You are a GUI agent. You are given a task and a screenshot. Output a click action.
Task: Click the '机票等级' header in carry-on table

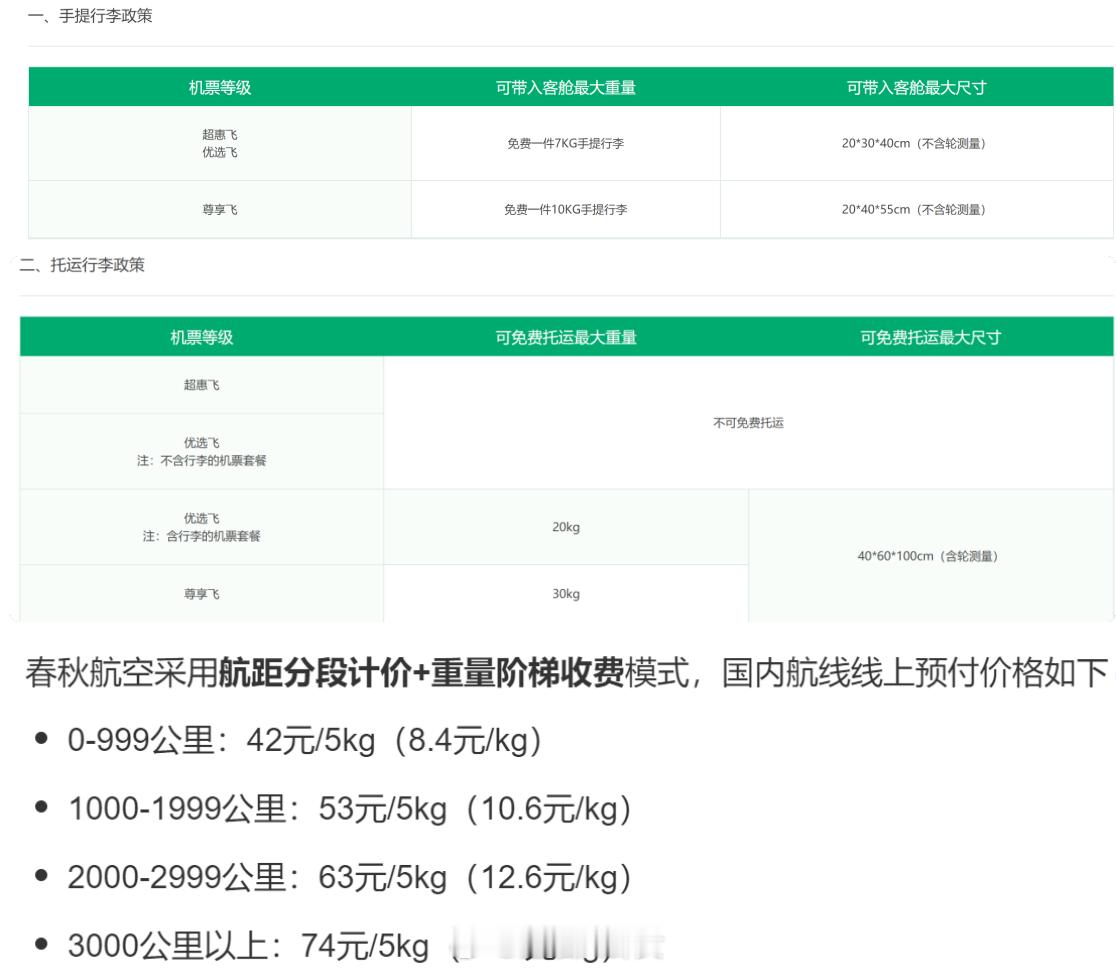pyautogui.click(x=220, y=88)
